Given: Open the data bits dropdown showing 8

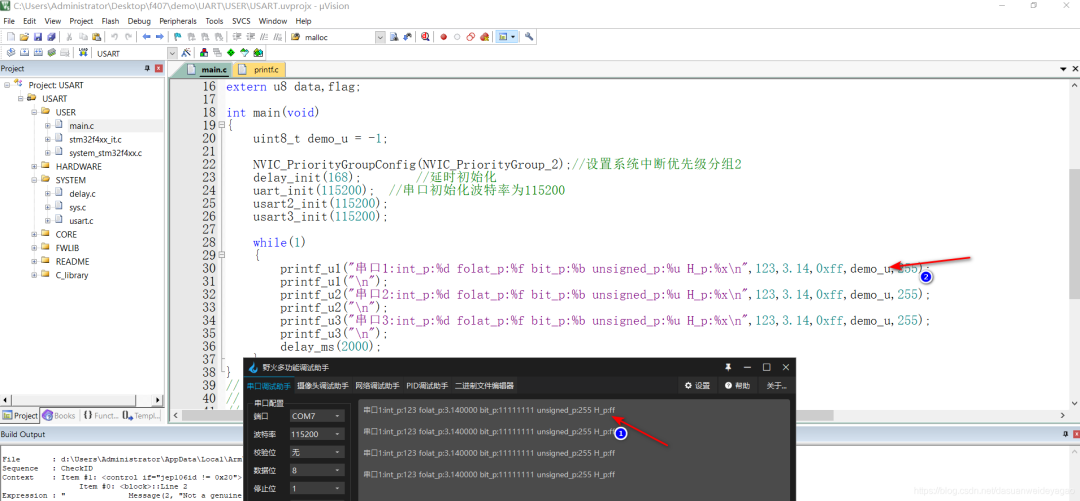Looking at the screenshot, I should [317, 470].
